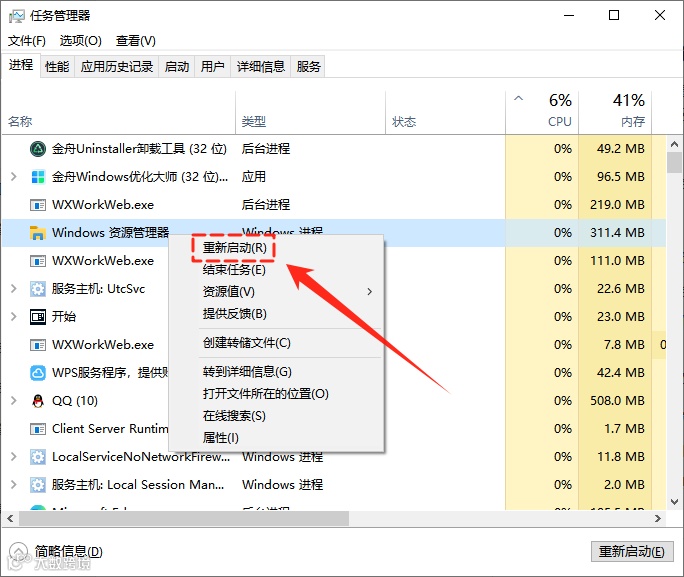
Task: Click the 508.0 MB memory value
Action: (617, 400)
